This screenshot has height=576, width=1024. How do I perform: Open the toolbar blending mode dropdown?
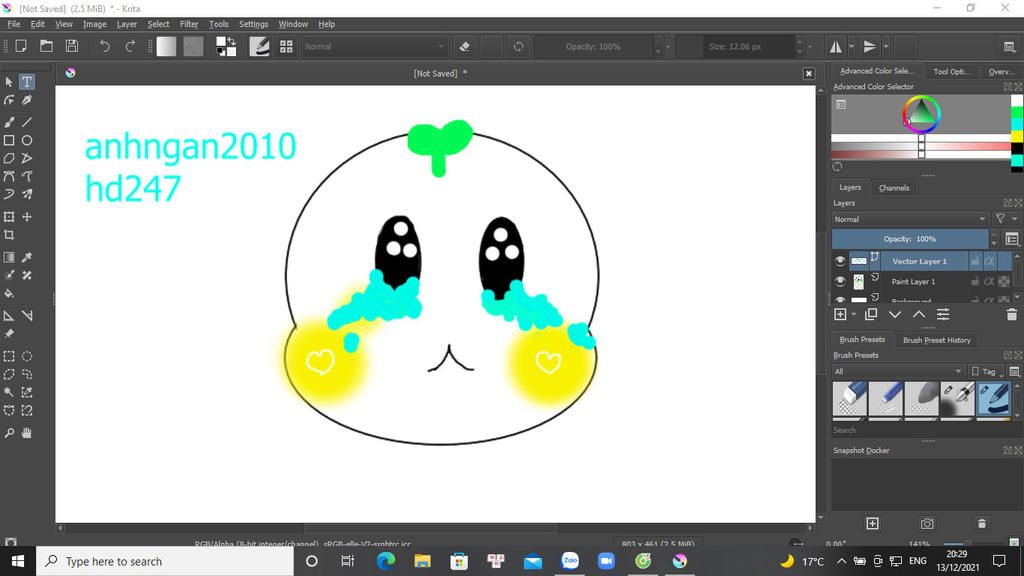pyautogui.click(x=374, y=46)
